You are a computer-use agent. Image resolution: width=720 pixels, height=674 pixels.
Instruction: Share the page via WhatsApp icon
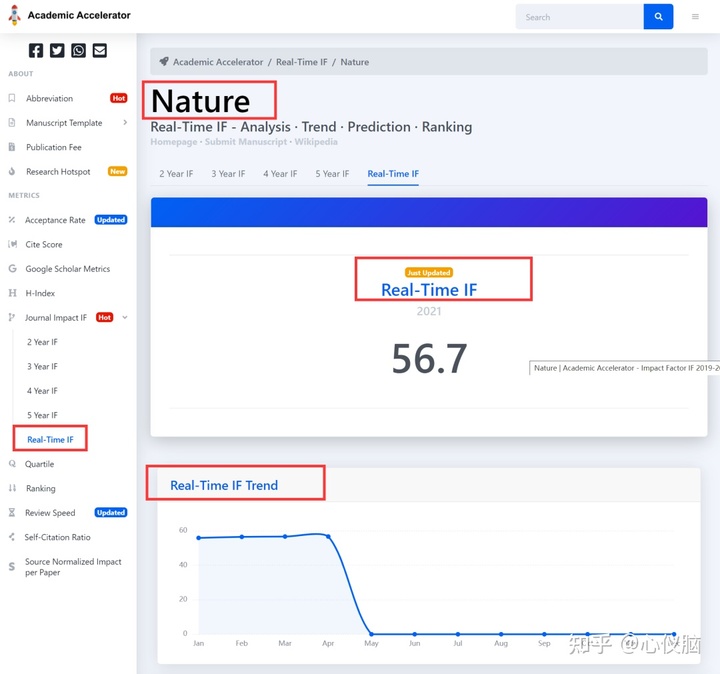coord(79,51)
